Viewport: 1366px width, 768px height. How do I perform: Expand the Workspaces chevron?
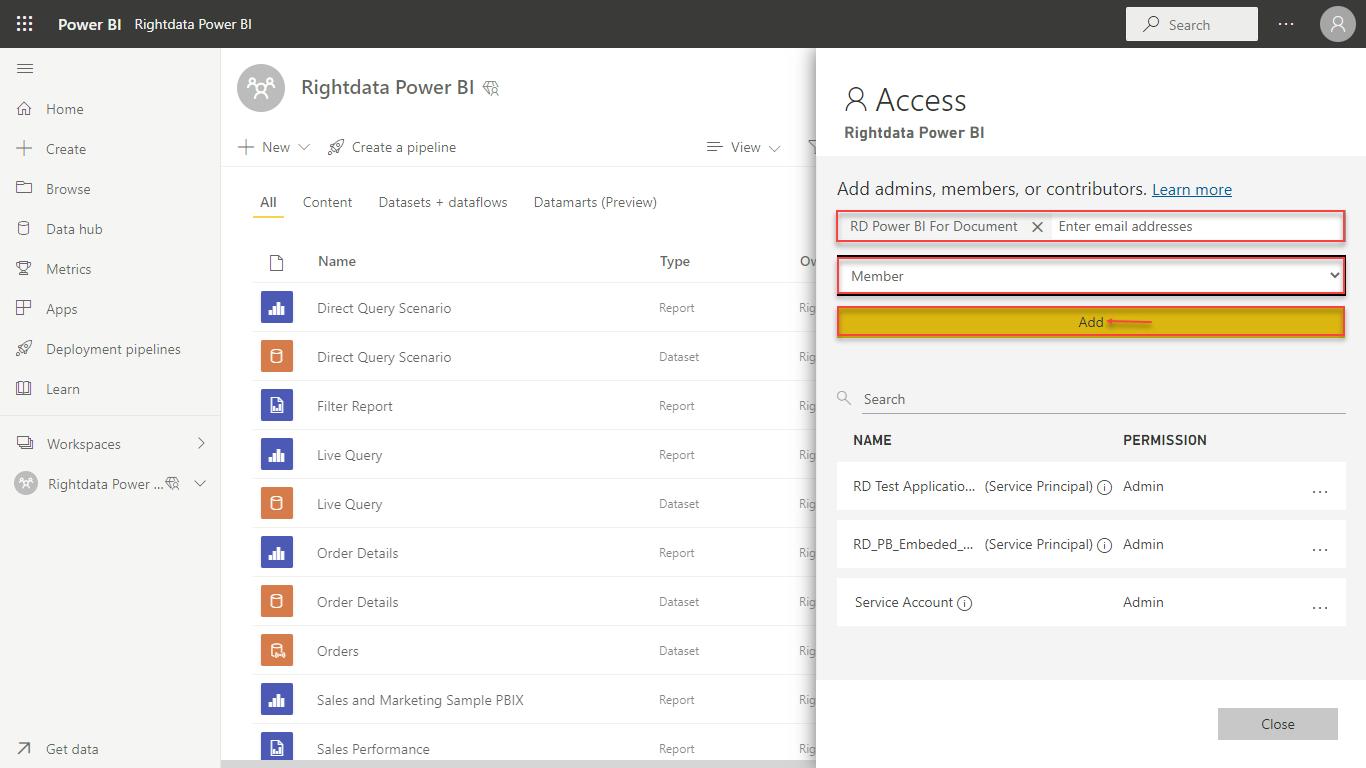click(x=199, y=443)
